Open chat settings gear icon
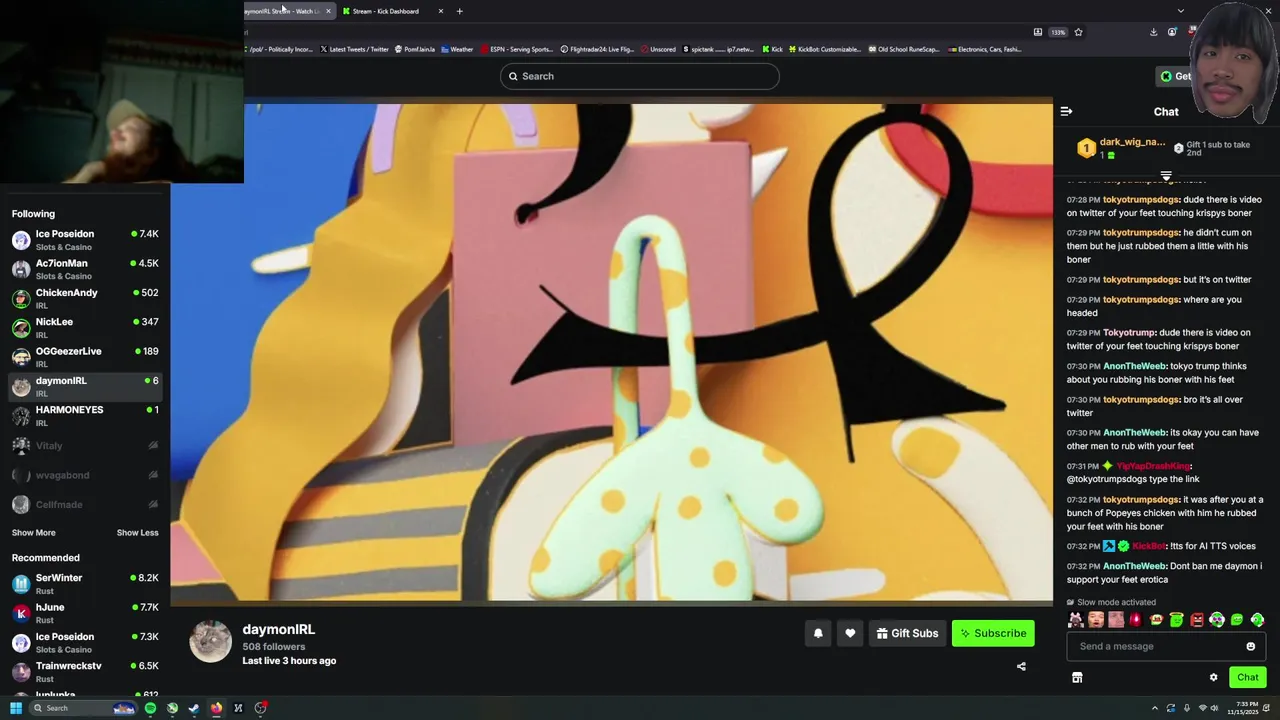Screen dimensions: 1280x720 1214,677
